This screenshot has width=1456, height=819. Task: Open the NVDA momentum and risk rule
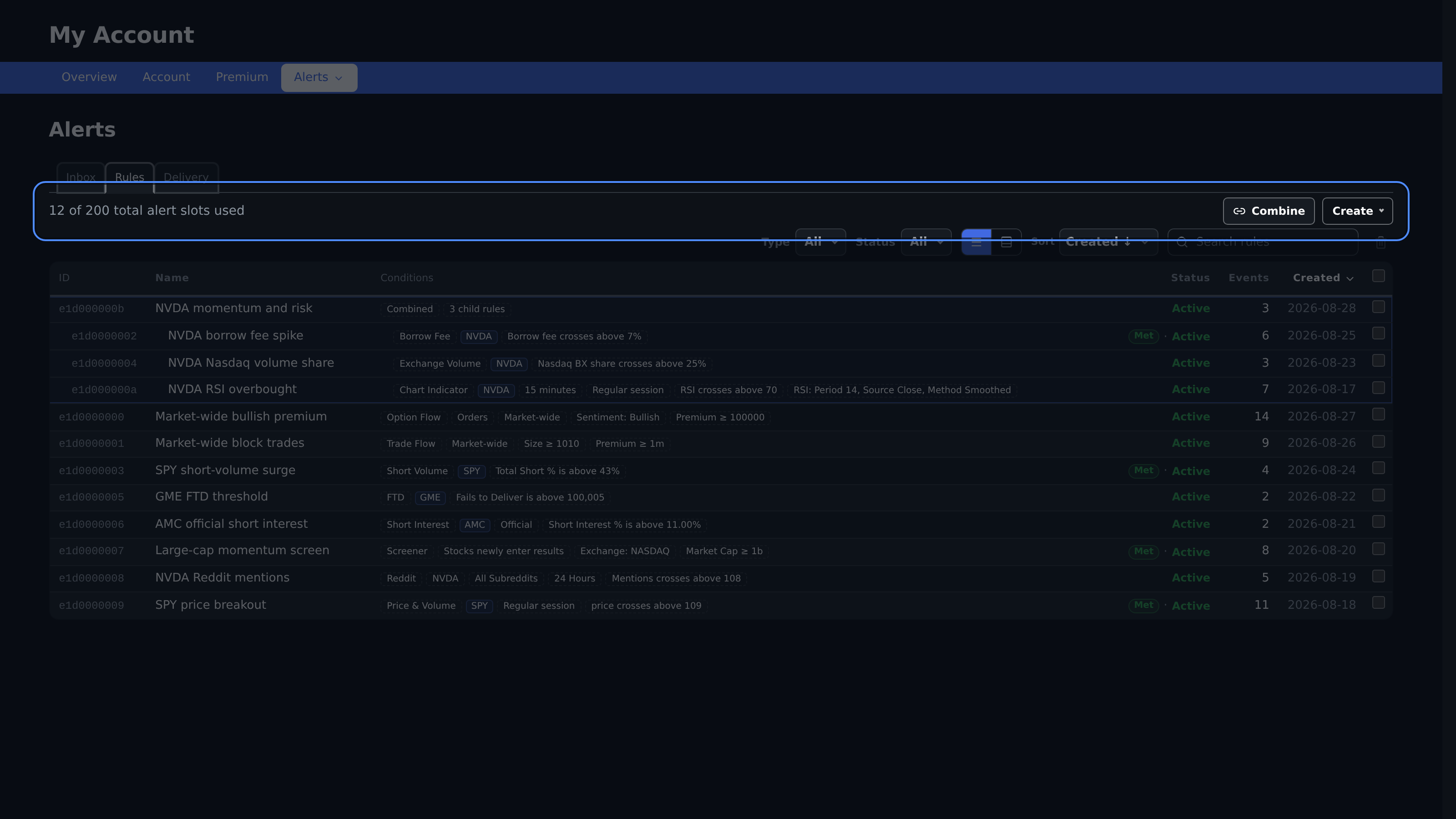pyautogui.click(x=233, y=308)
